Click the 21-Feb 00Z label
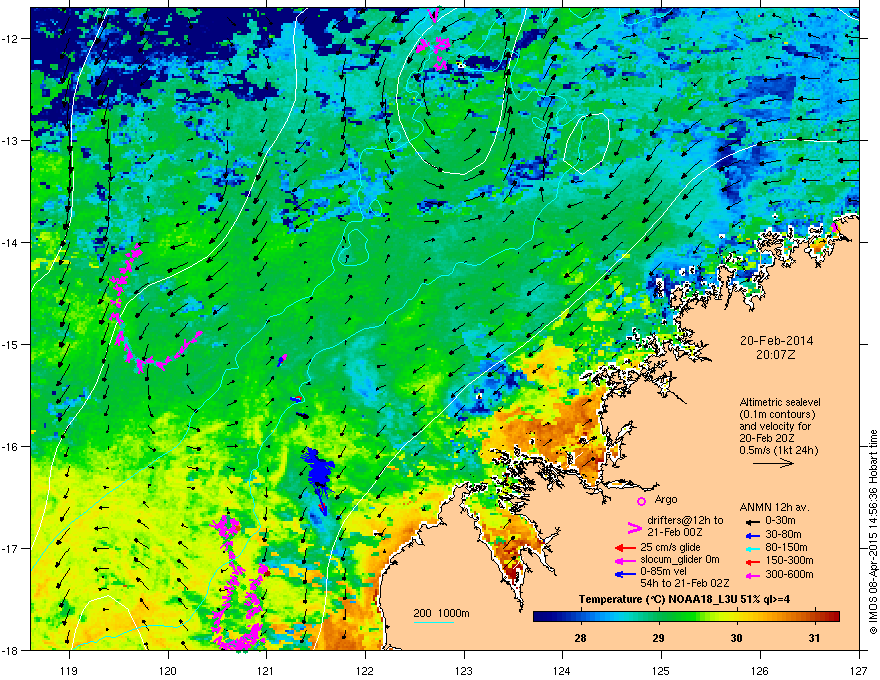 click(675, 532)
